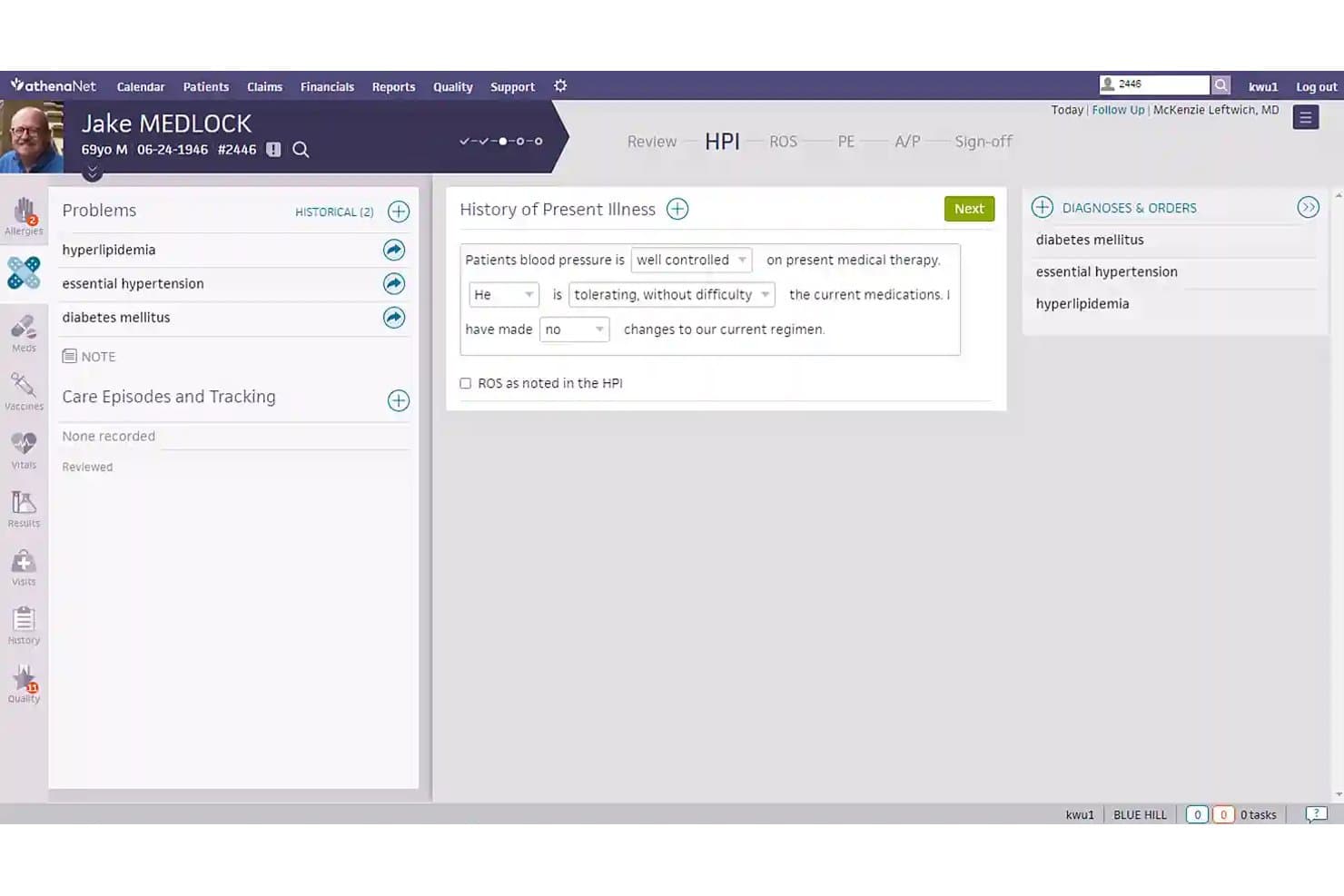Image resolution: width=1344 pixels, height=896 pixels.
Task: Open the Follow Up link
Action: point(1118,110)
